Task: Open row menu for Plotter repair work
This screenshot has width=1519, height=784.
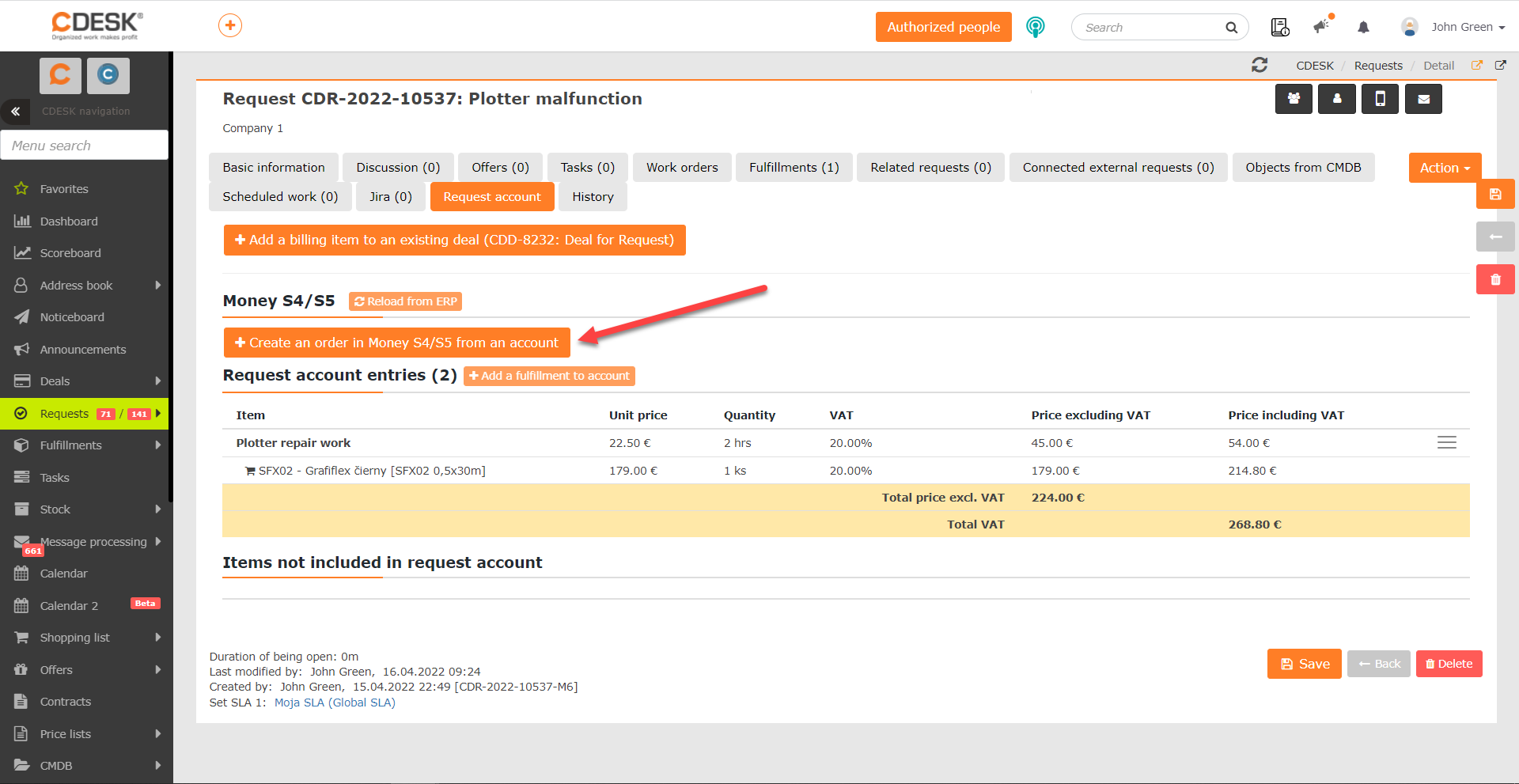Action: [x=1446, y=443]
